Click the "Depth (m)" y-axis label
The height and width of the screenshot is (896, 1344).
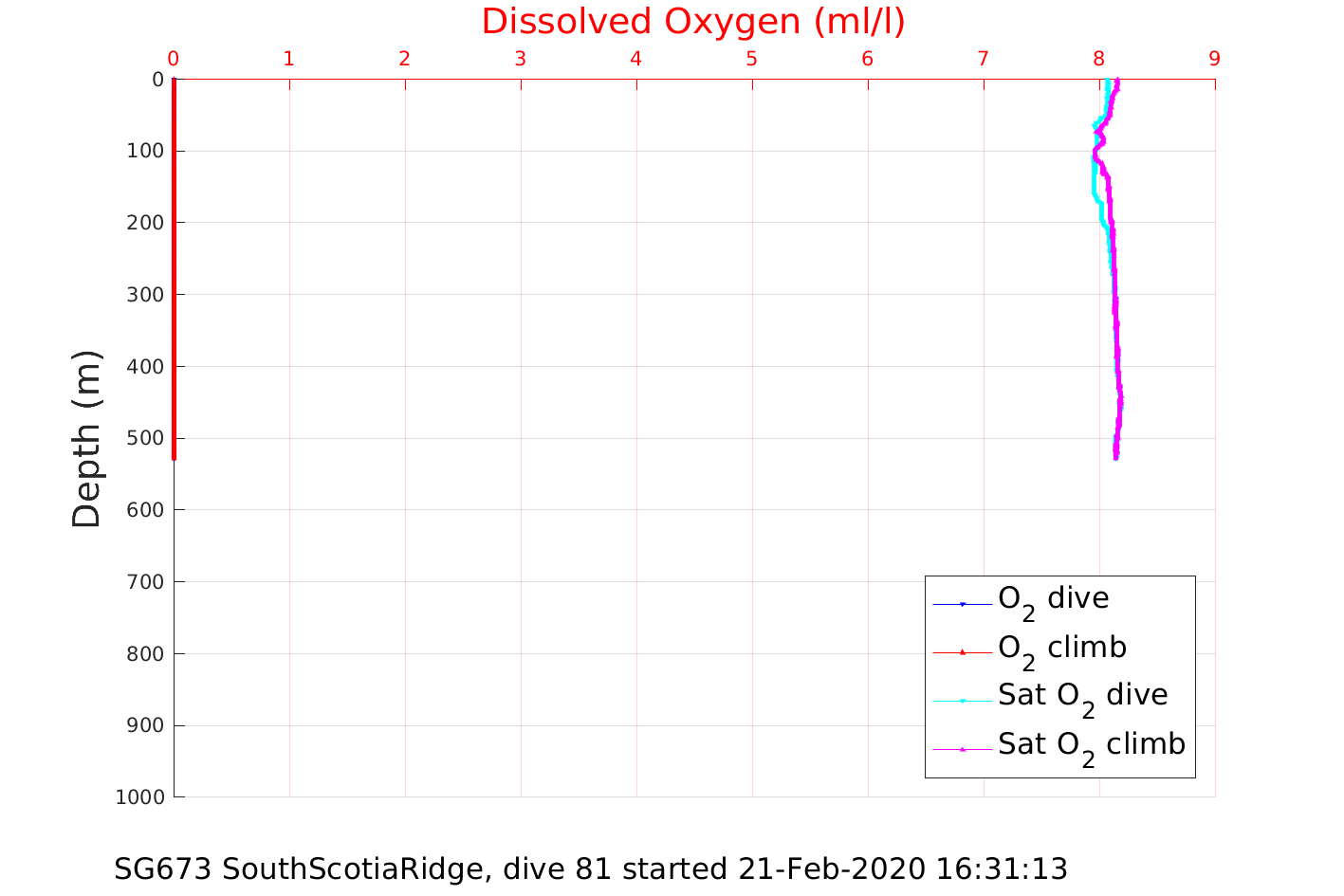[x=87, y=438]
